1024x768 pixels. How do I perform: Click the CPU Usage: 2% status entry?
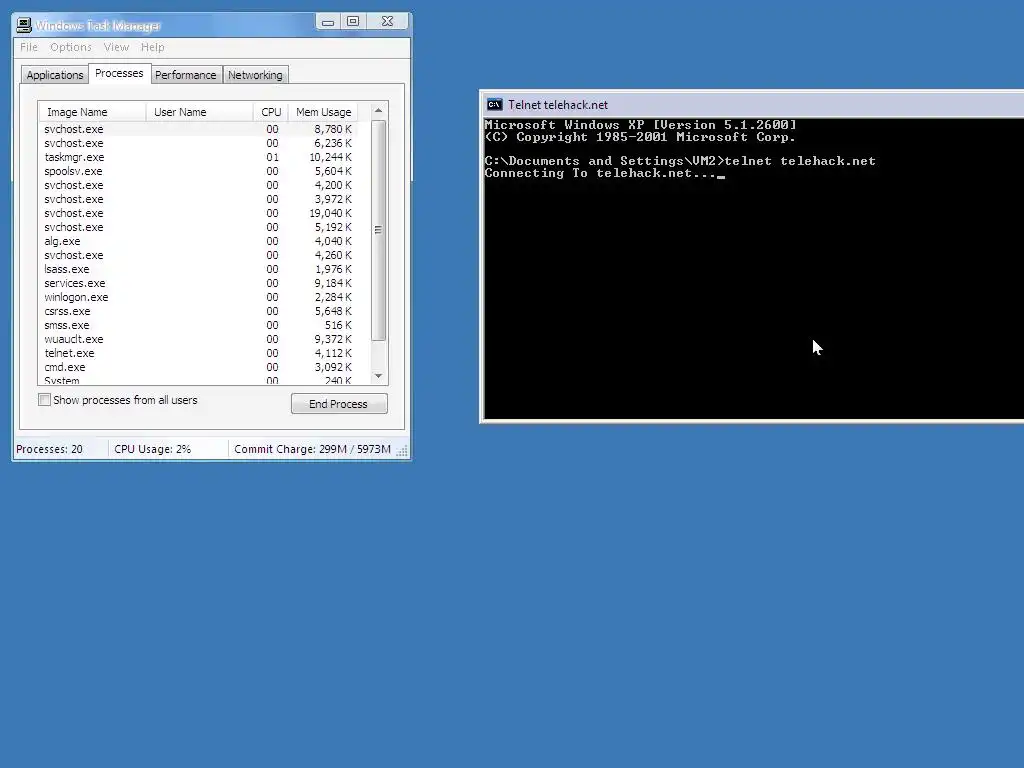[153, 449]
